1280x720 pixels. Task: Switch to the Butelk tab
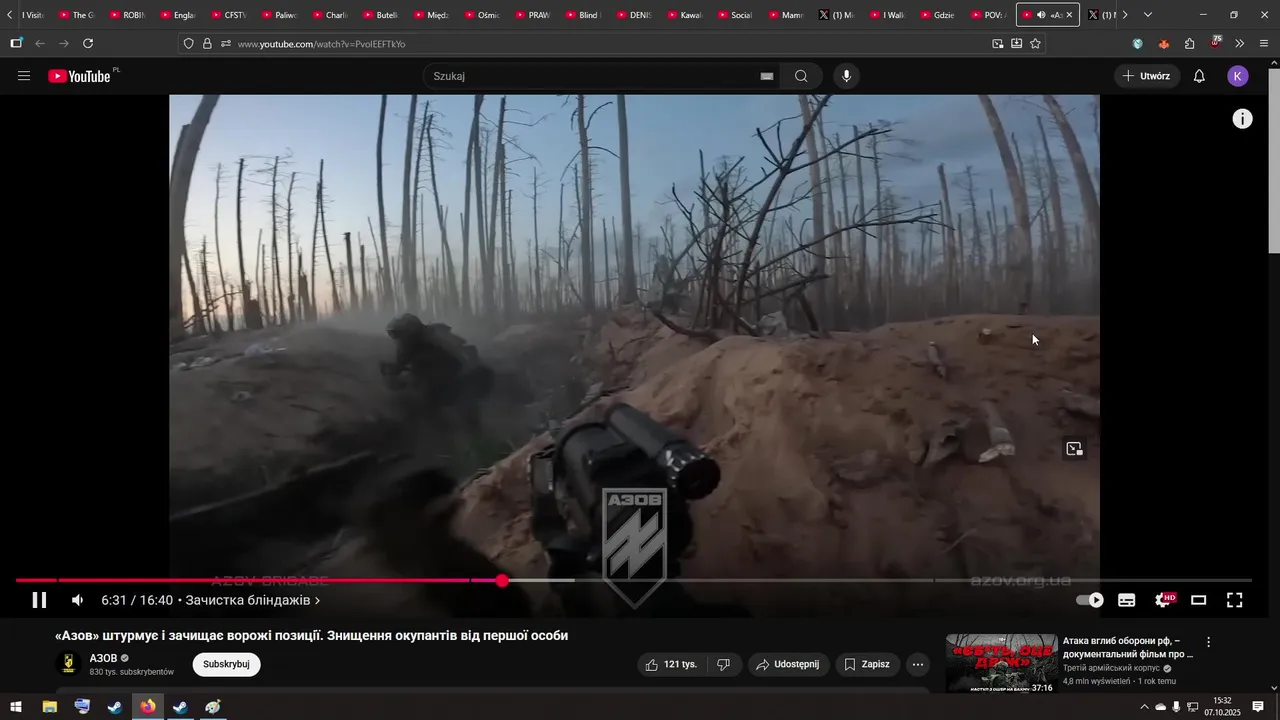[x=381, y=15]
